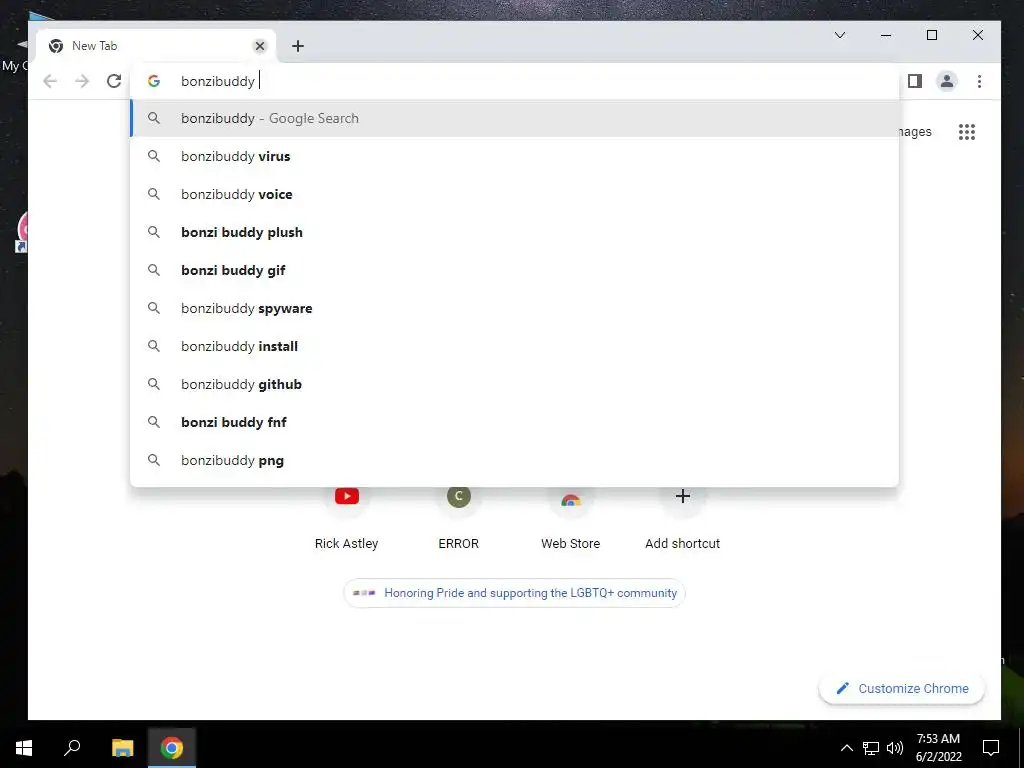Click the address bar text field
1024x768 pixels.
click(x=515, y=81)
